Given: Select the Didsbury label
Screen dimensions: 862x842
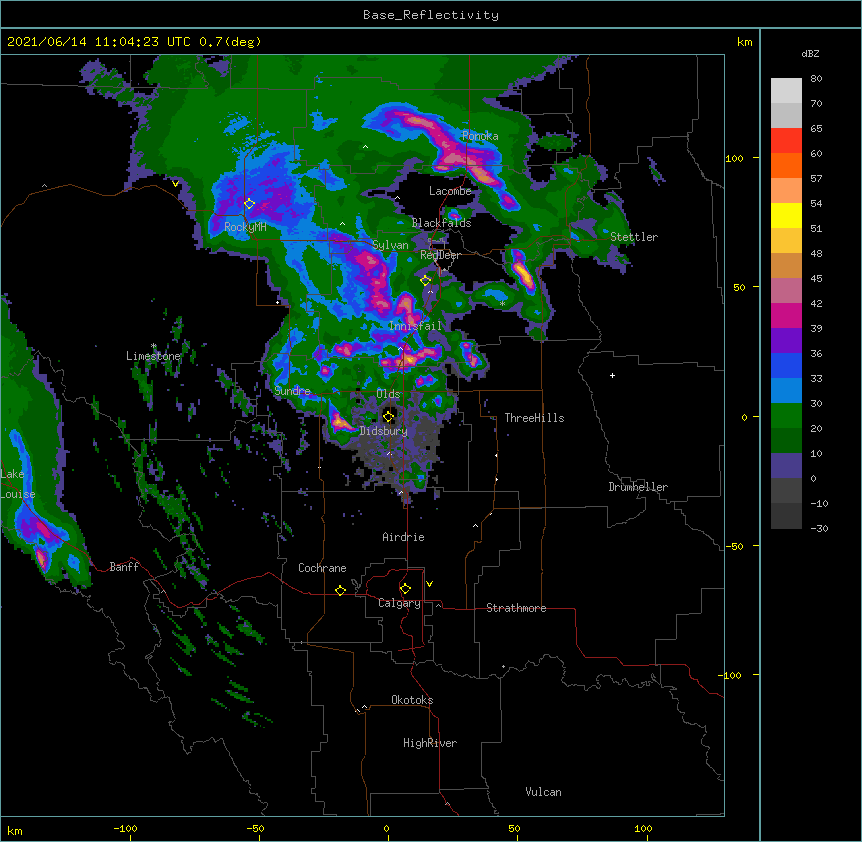Looking at the screenshot, I should click(384, 431).
